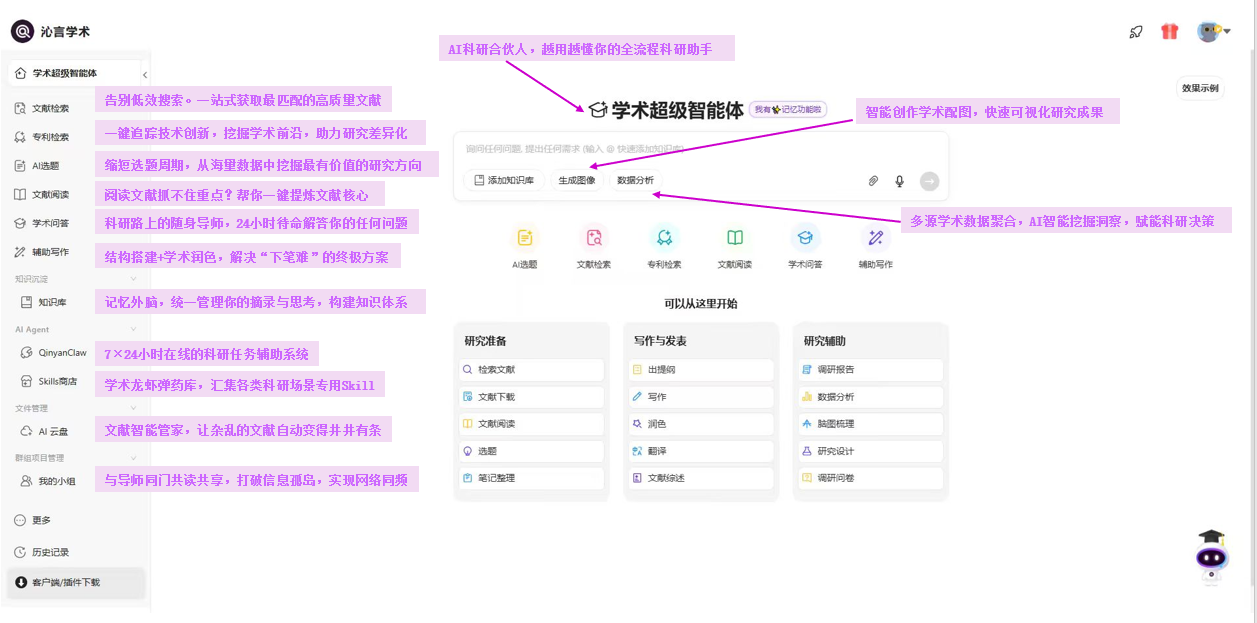Open 学术问答 in the sidebar

pyautogui.click(x=50, y=224)
